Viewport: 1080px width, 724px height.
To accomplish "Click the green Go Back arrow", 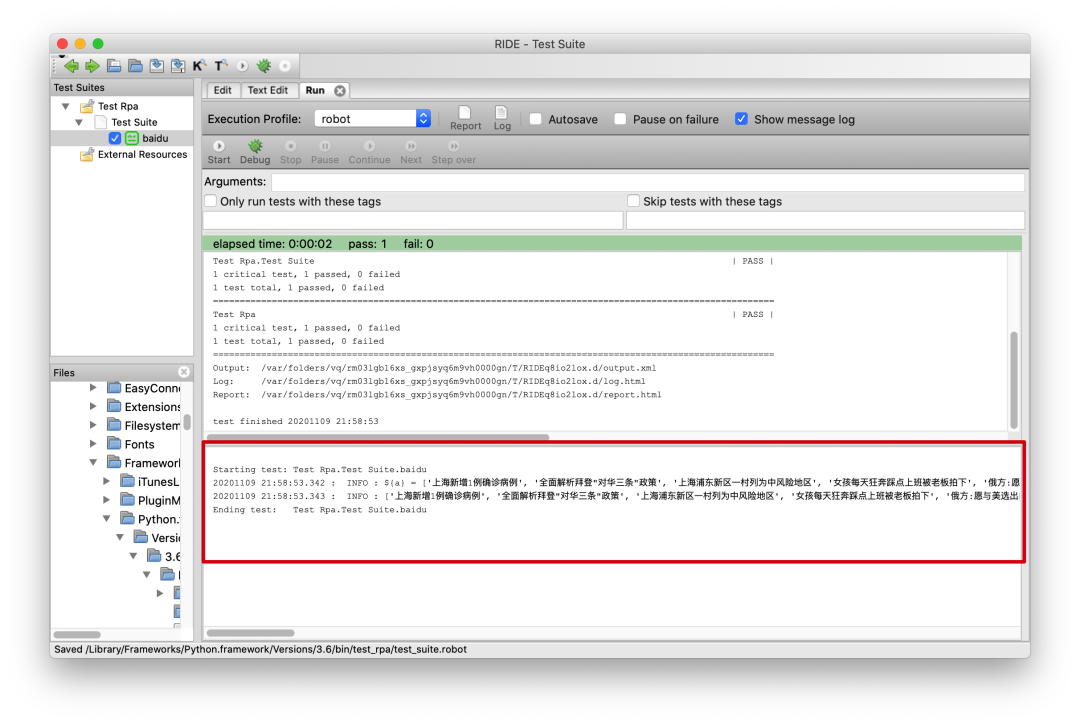I will pyautogui.click(x=71, y=66).
